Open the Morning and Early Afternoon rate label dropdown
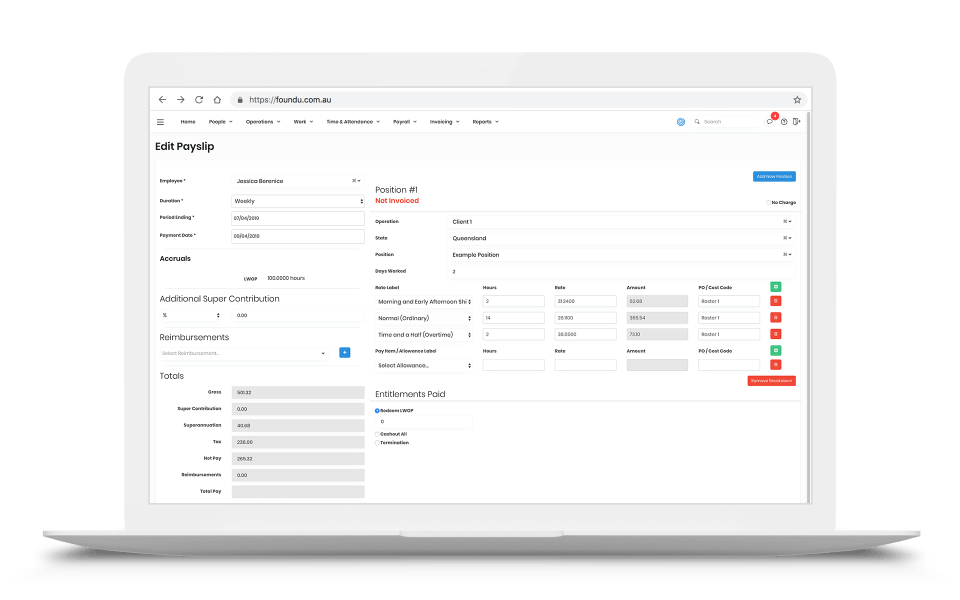The height and width of the screenshot is (600, 960). tap(424, 301)
